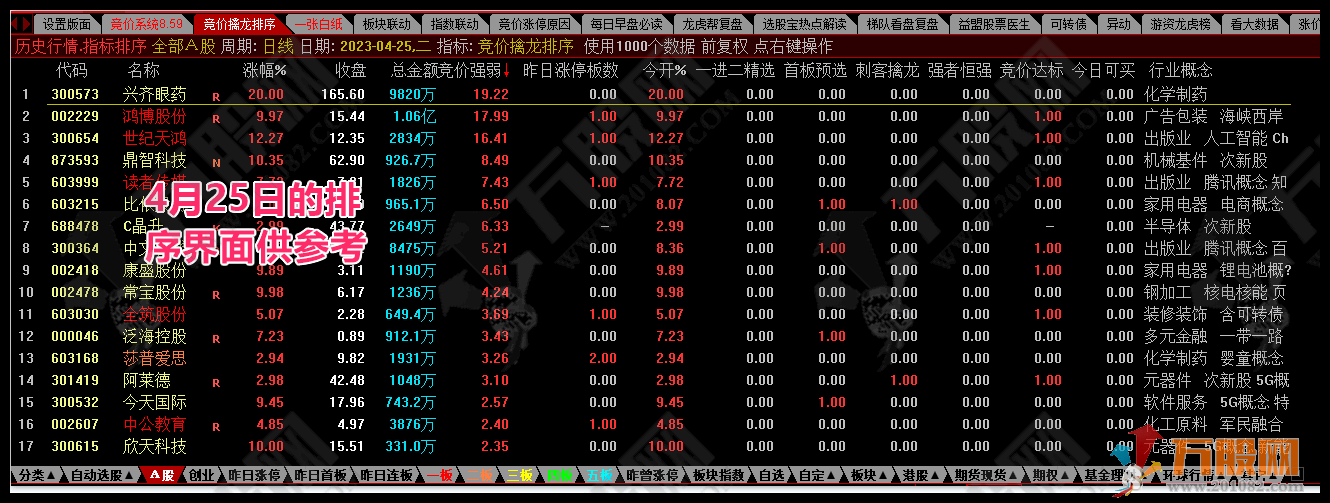Viewport: 1330px width, 503px height.
Task: Switch to the 设置版面 tab
Action: tap(66, 23)
